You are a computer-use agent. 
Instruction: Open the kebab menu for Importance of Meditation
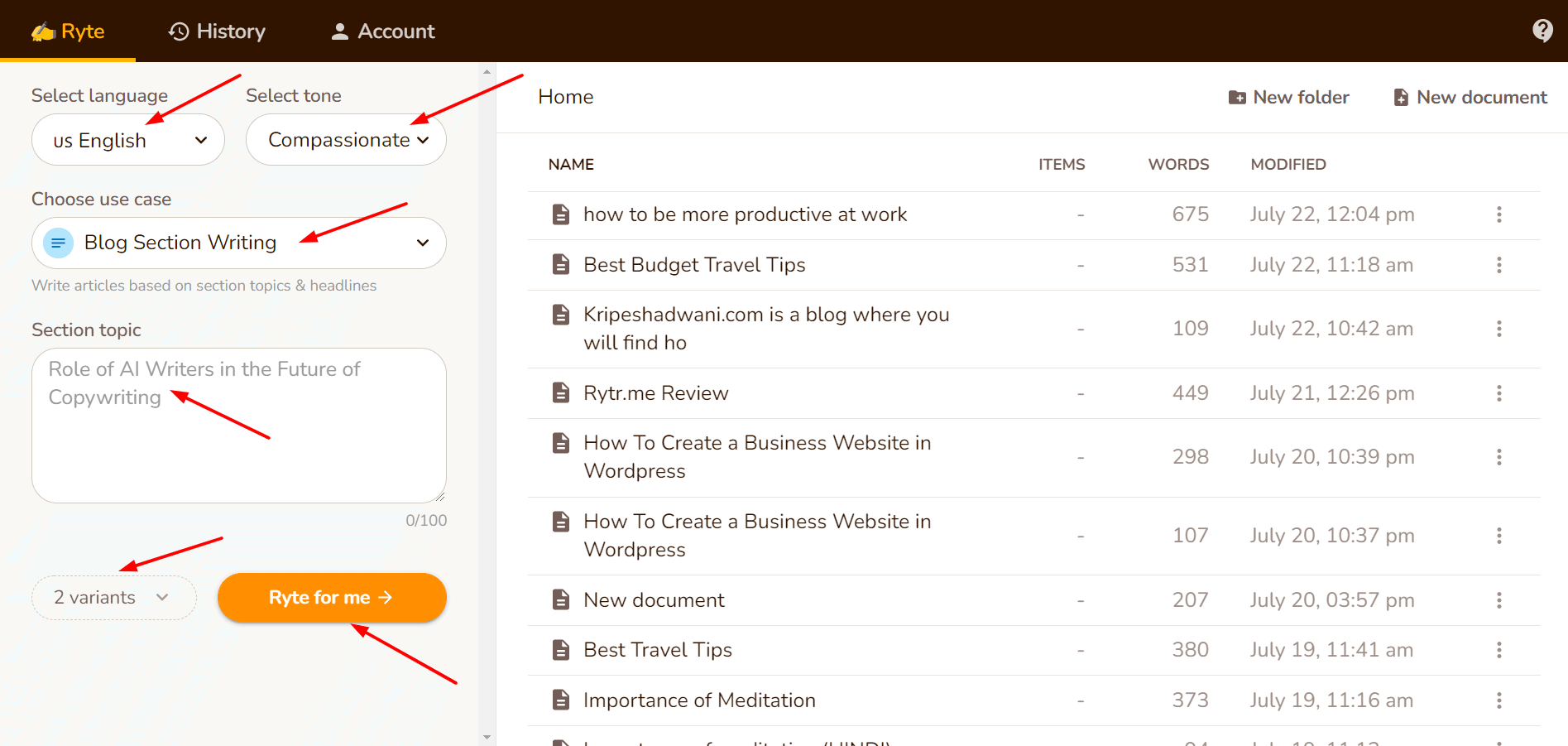[x=1498, y=700]
